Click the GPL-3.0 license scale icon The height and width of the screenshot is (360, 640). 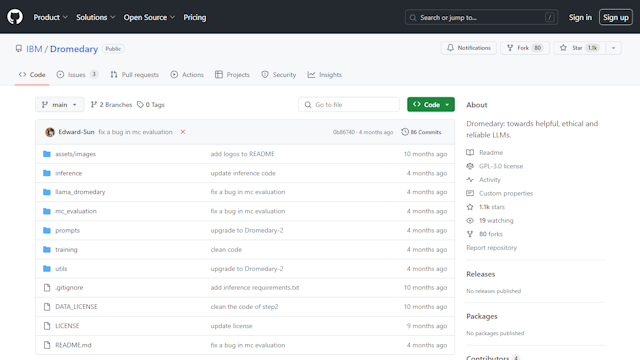pos(470,166)
